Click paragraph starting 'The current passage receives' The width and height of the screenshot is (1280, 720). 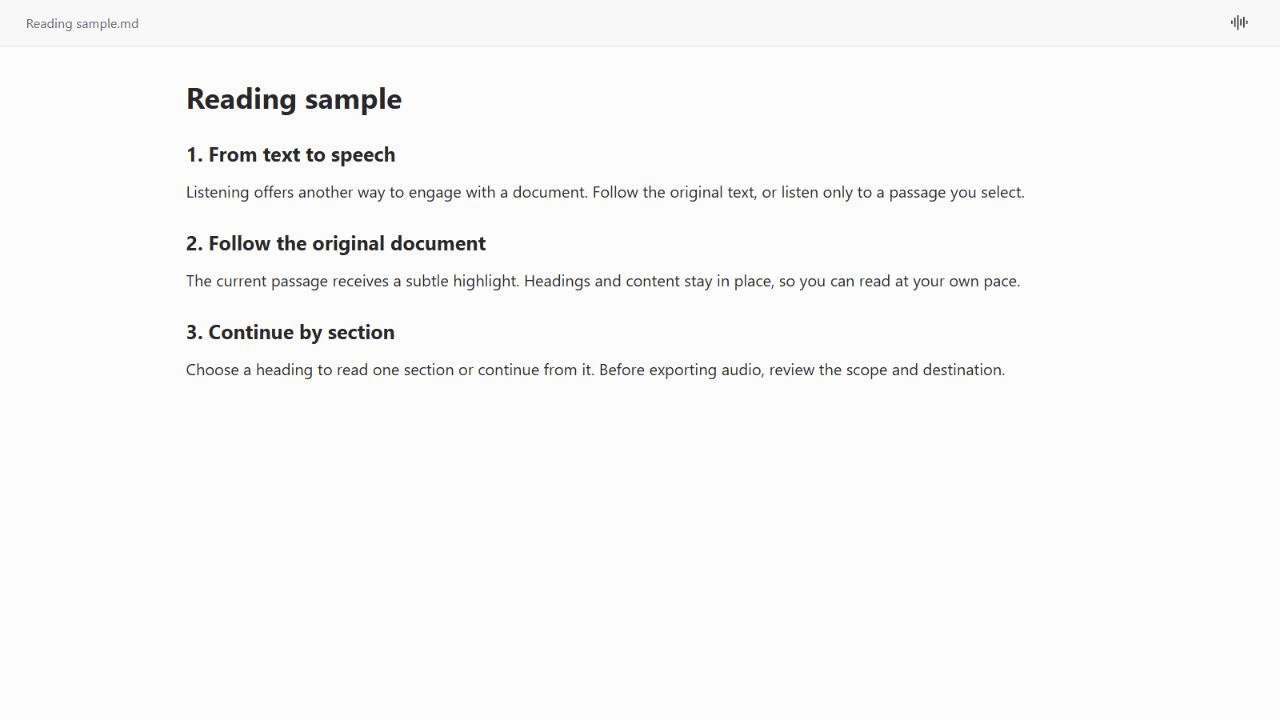click(x=603, y=281)
